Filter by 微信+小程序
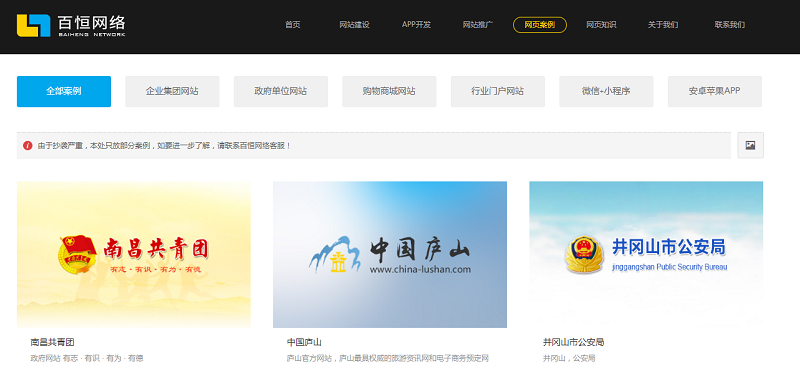 tap(606, 91)
